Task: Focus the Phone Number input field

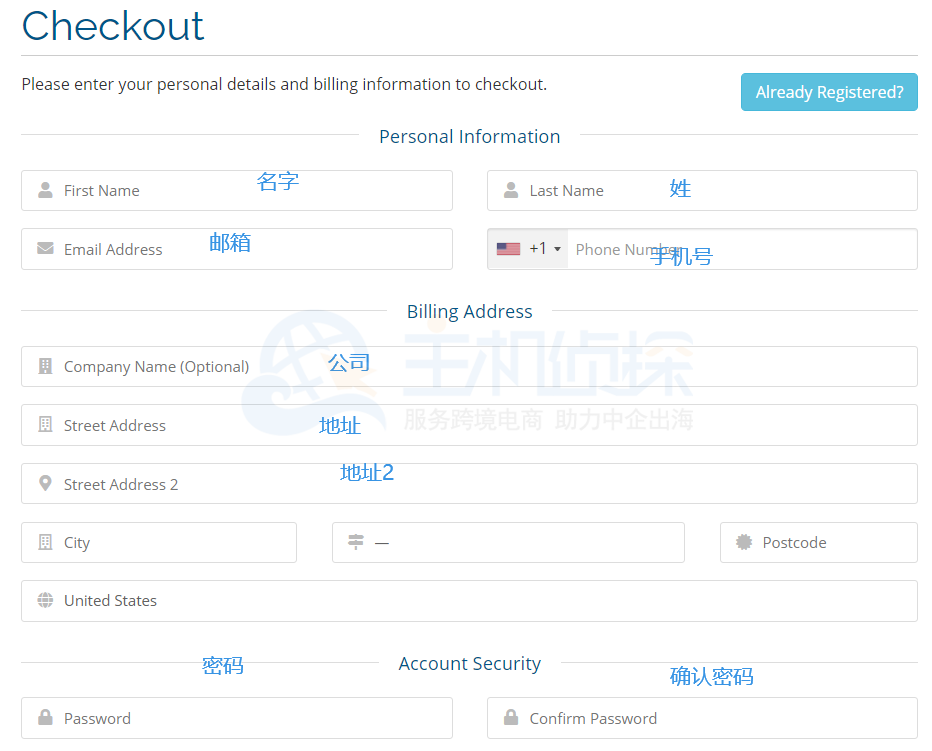Action: pos(742,249)
